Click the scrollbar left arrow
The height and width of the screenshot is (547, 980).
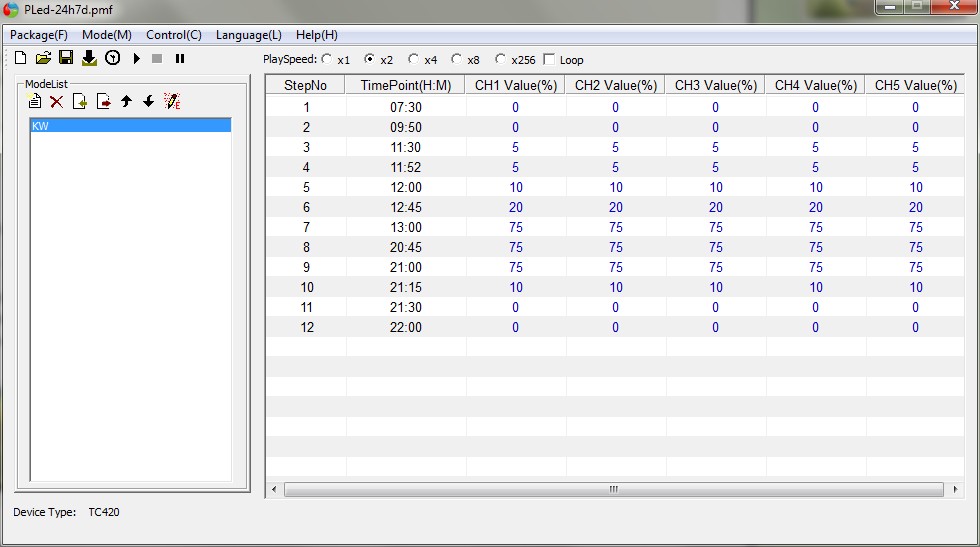(x=274, y=489)
